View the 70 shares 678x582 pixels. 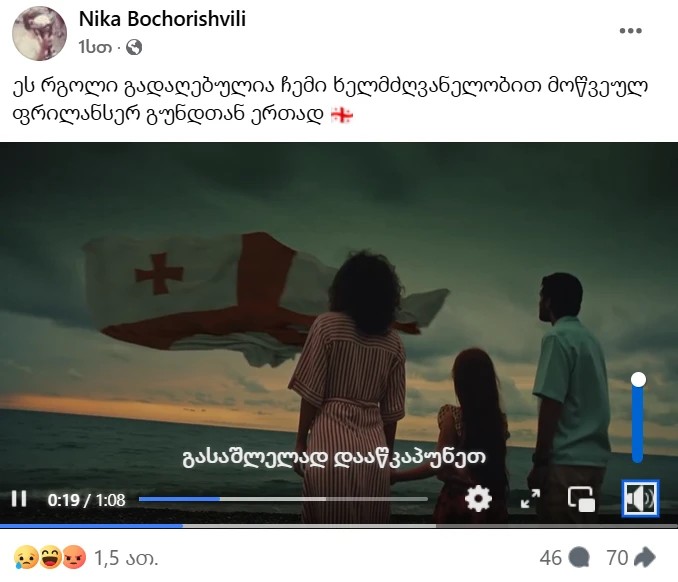631,558
